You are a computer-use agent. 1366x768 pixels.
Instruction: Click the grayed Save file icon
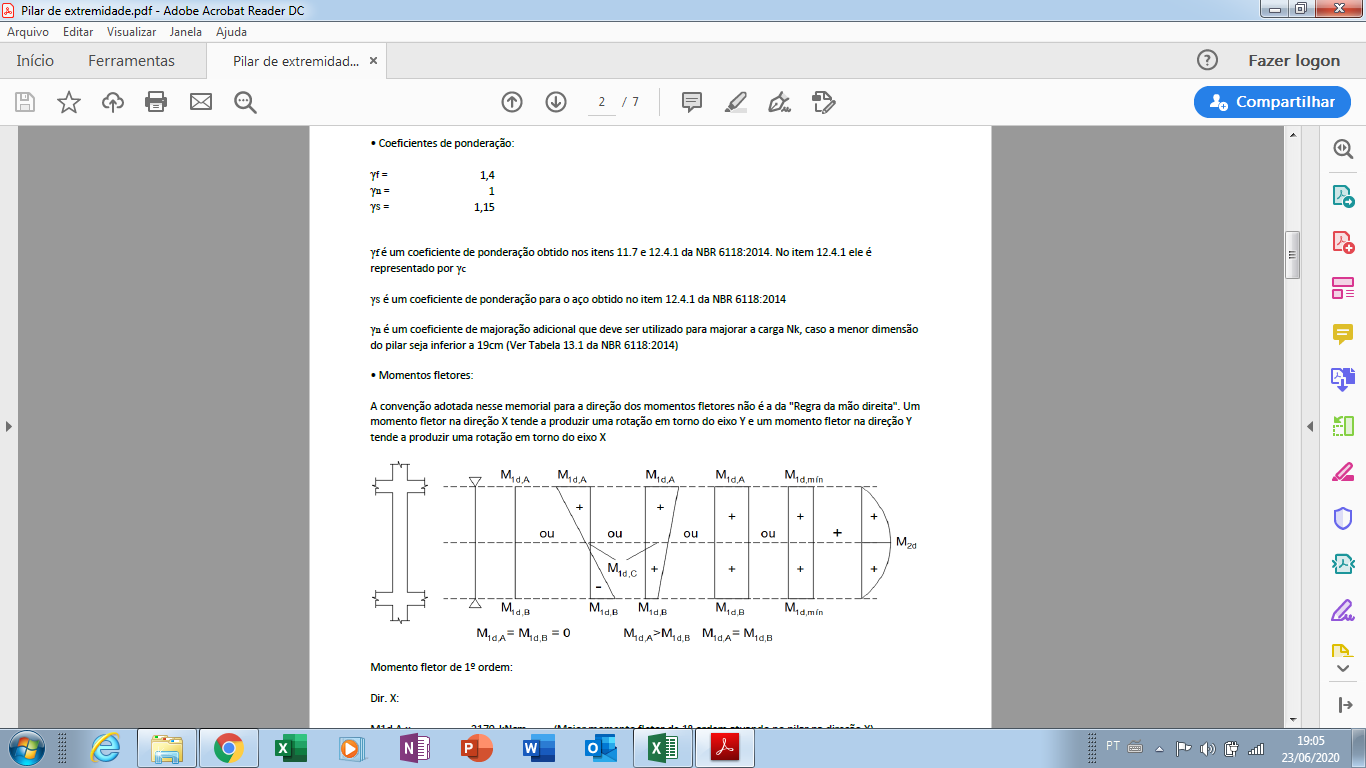tap(25, 102)
